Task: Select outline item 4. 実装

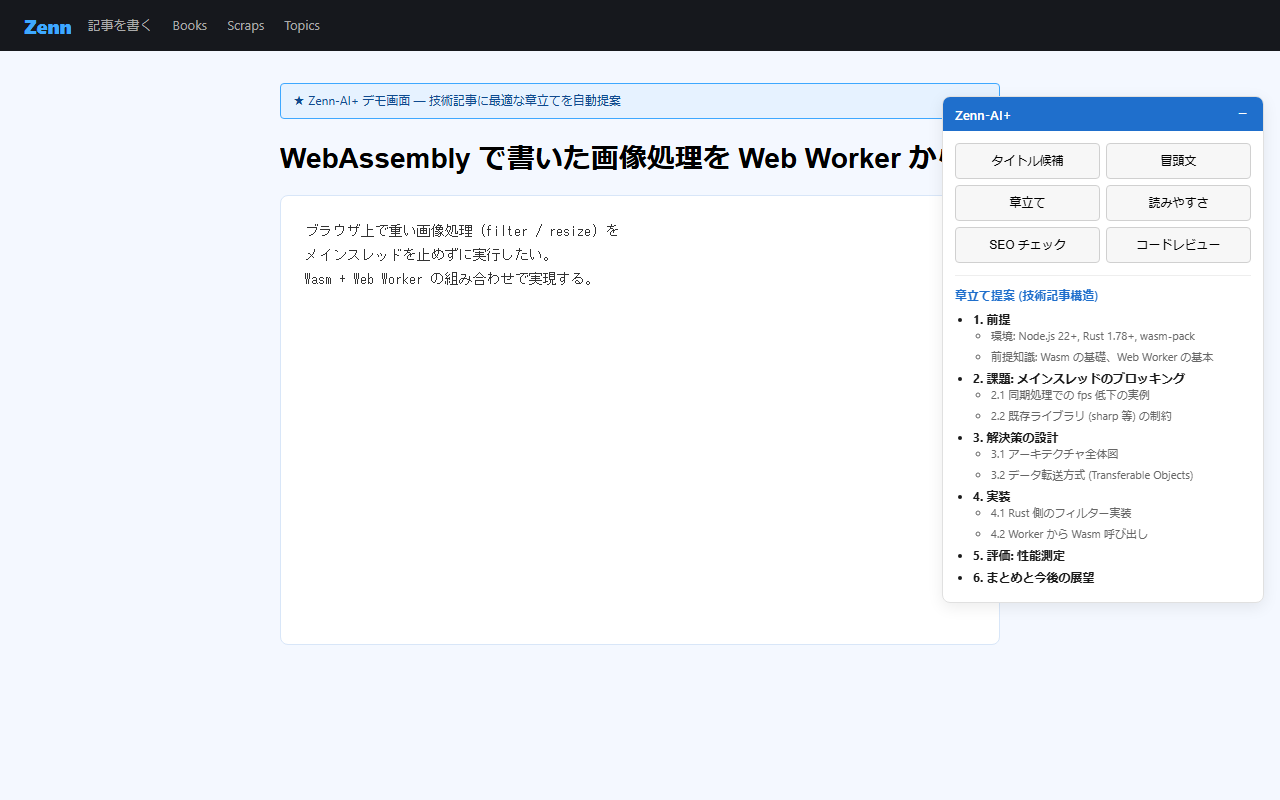Action: pos(991,497)
